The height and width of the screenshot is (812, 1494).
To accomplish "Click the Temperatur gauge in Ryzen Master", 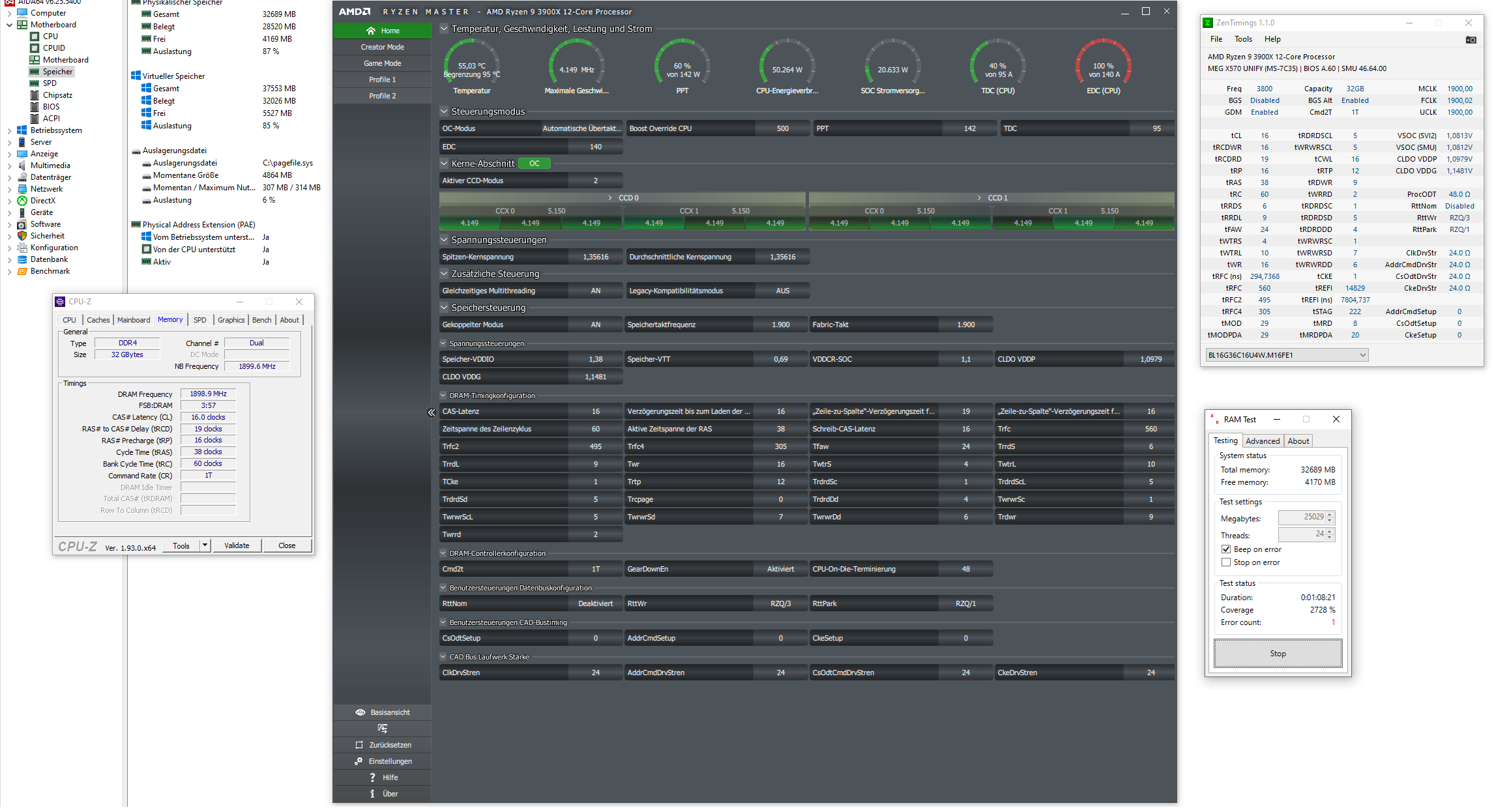I will pos(472,66).
